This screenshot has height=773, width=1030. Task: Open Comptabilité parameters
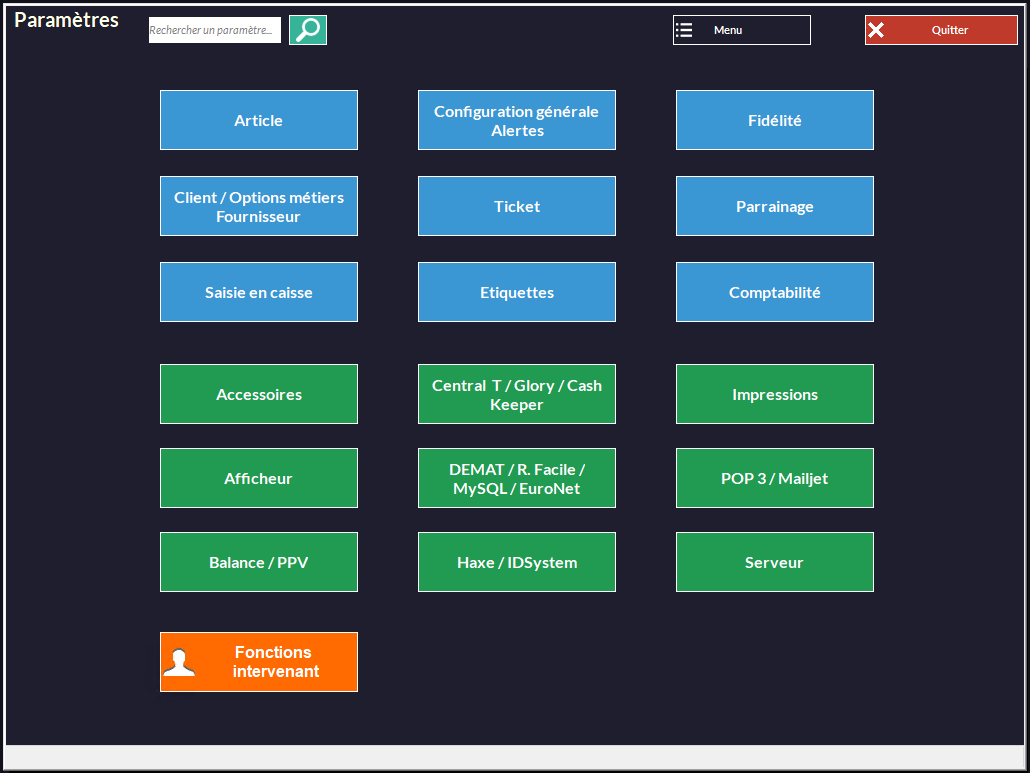[x=775, y=292]
